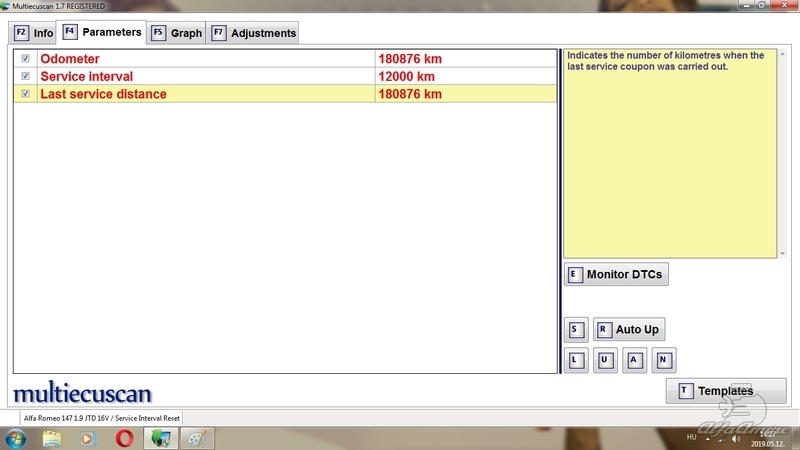Viewport: 800px width, 450px height.
Task: Select the Service interval row label
Action: coord(87,77)
